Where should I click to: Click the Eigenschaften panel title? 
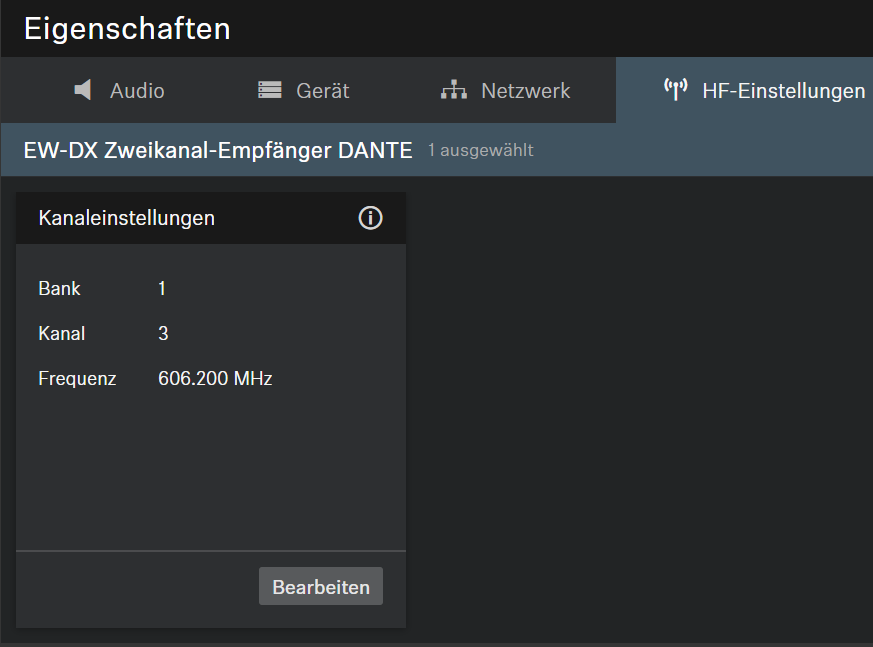[127, 29]
